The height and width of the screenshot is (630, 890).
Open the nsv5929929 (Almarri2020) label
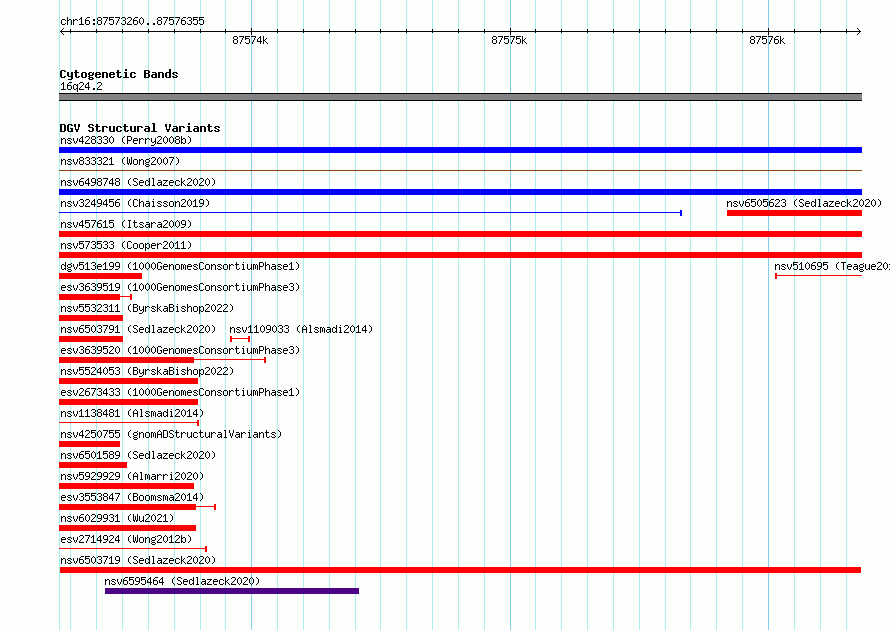(132, 476)
